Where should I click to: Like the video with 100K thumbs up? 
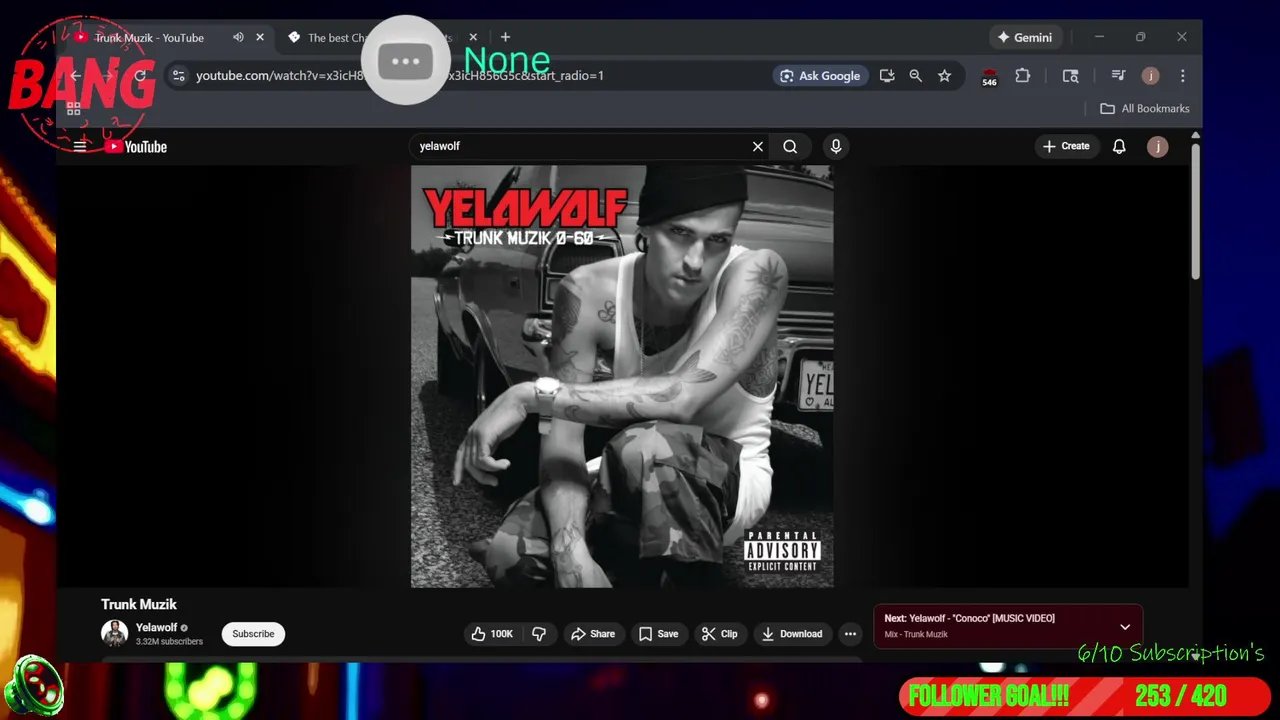click(491, 634)
